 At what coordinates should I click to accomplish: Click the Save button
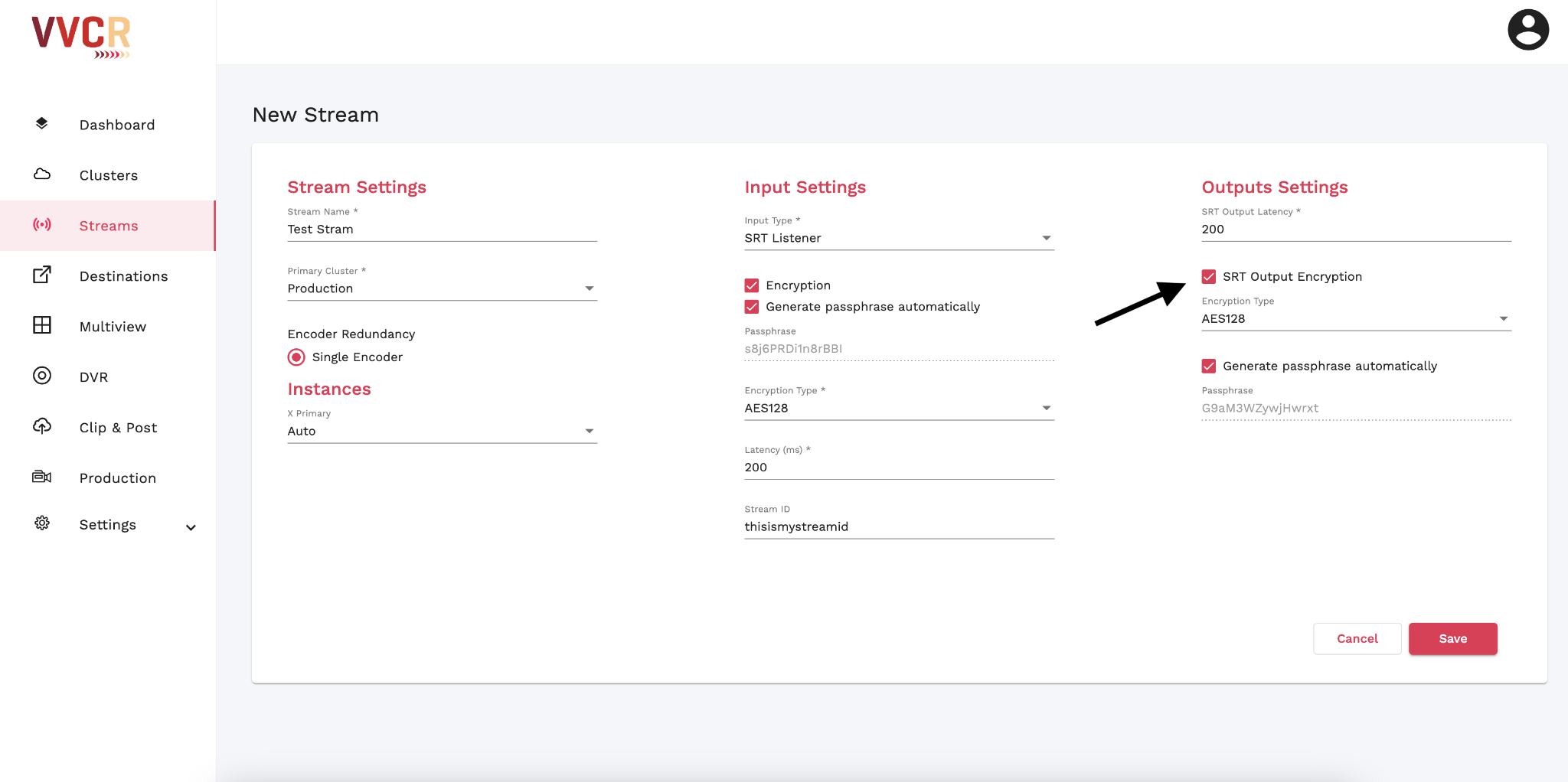[1452, 639]
